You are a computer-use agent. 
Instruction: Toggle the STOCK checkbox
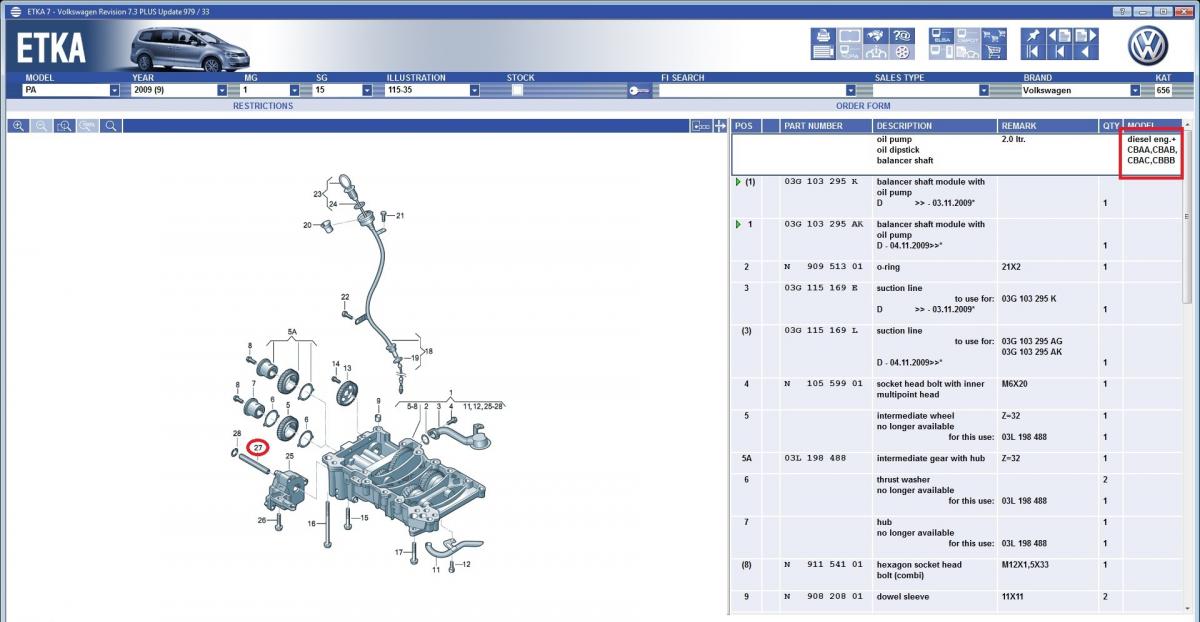(517, 90)
